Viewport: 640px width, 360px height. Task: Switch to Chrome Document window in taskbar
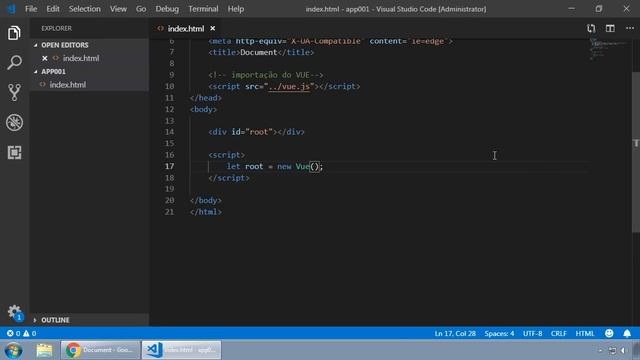click(100, 350)
